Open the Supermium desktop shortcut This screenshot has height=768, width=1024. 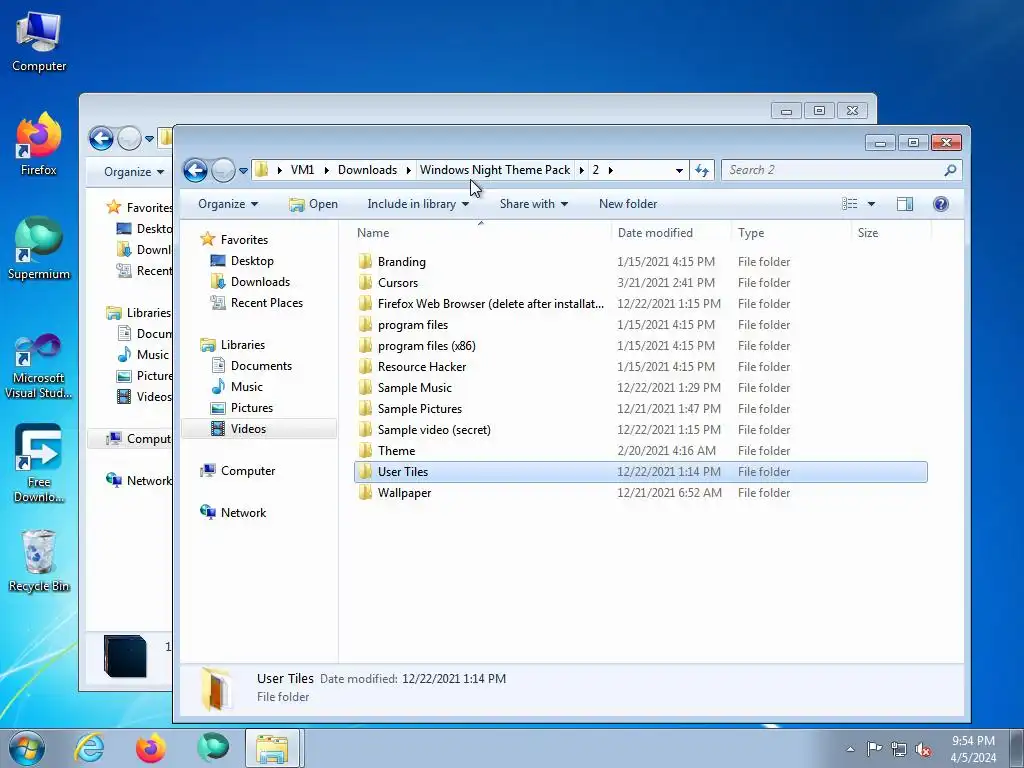[39, 249]
